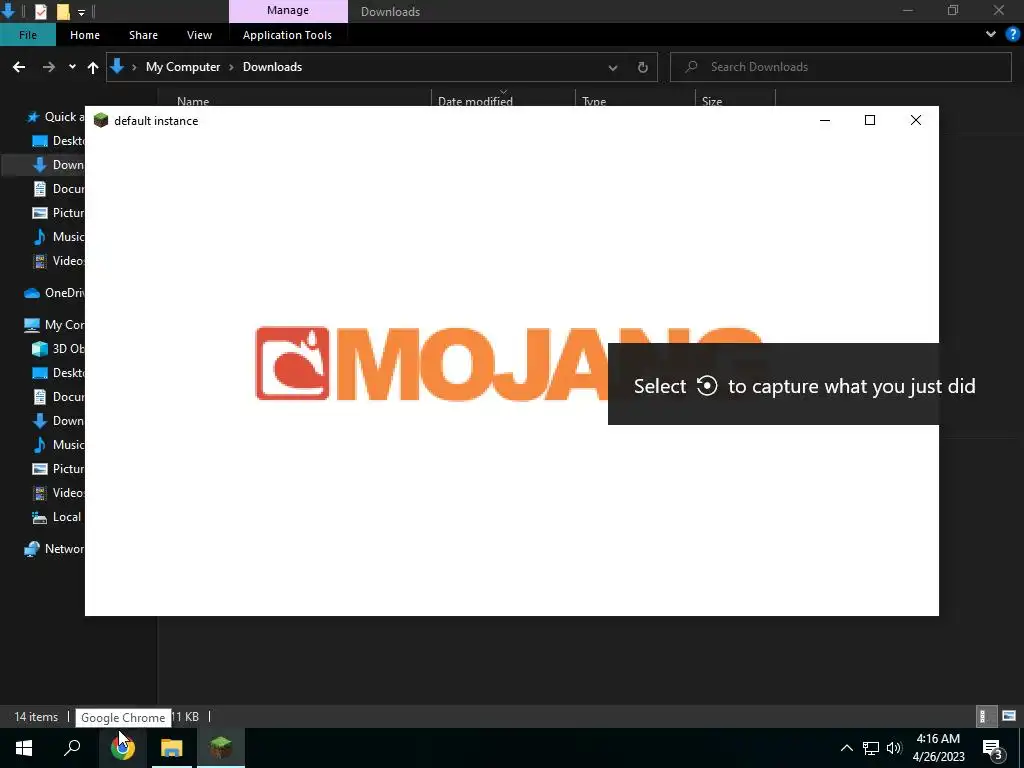Viewport: 1024px width, 768px height.
Task: Open Local Disk under My Computer
Action: pos(59,517)
